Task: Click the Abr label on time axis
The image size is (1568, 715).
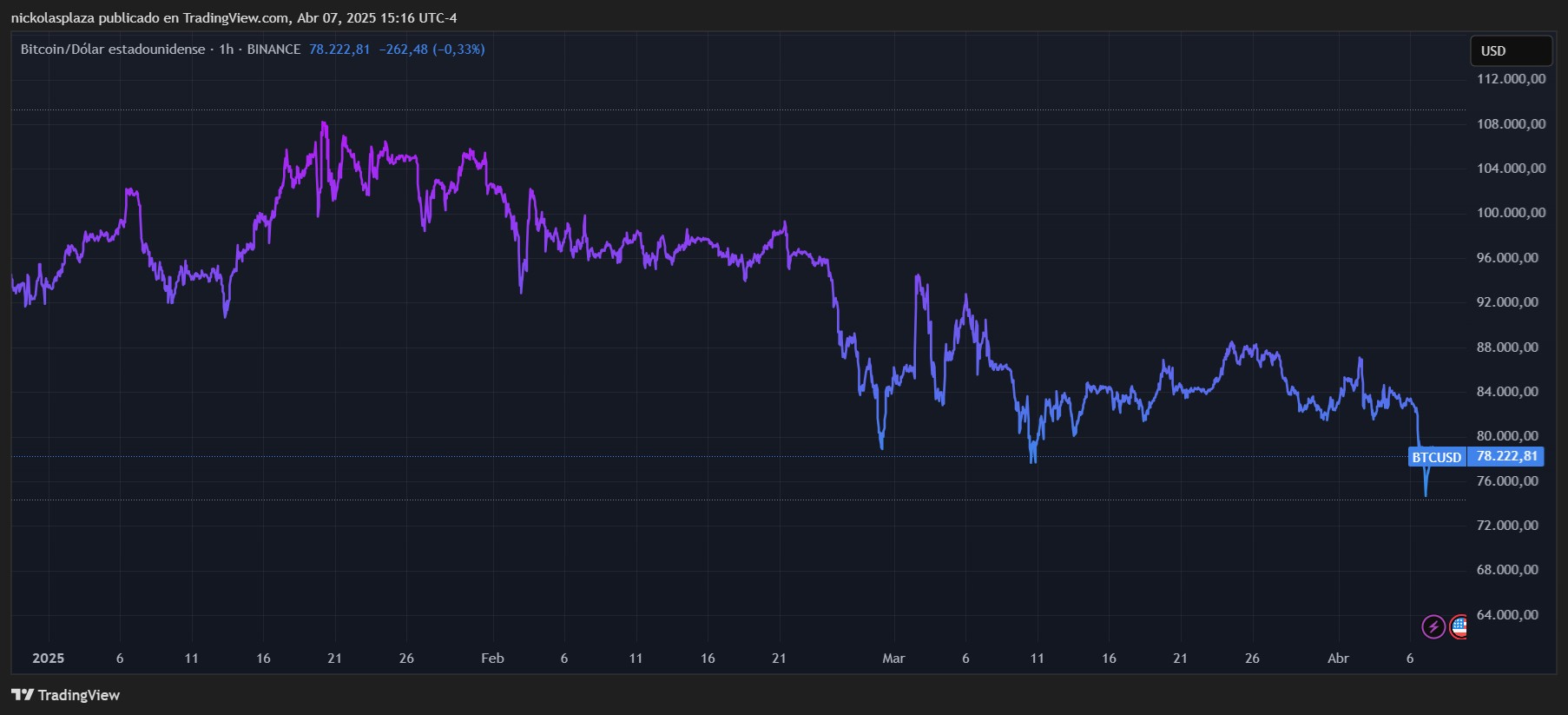Action: click(x=1338, y=659)
